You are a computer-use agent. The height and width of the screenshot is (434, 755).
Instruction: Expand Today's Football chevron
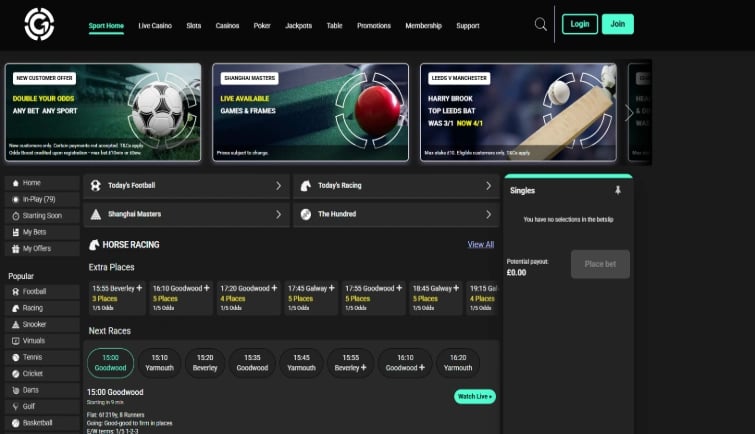coord(278,185)
